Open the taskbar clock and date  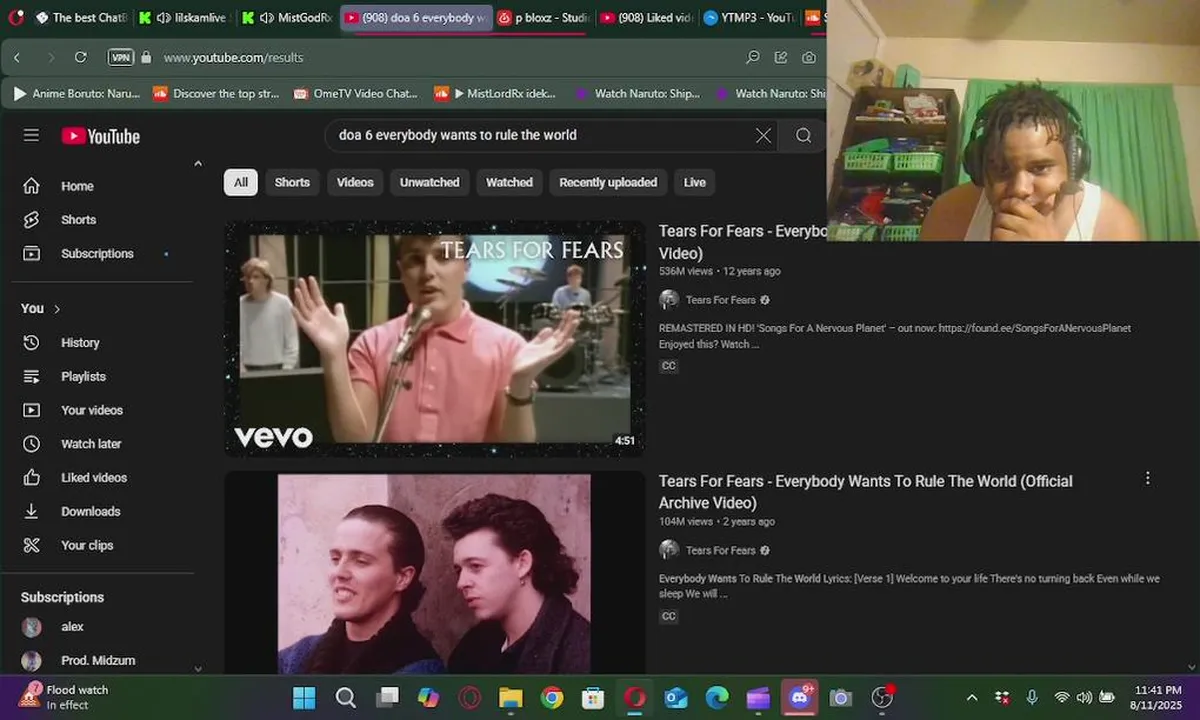coord(1158,697)
